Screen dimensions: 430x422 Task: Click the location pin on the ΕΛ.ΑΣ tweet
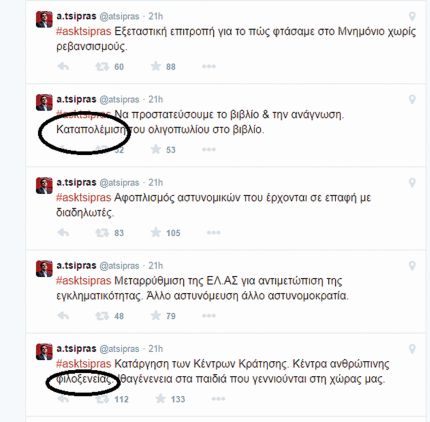pos(412,266)
